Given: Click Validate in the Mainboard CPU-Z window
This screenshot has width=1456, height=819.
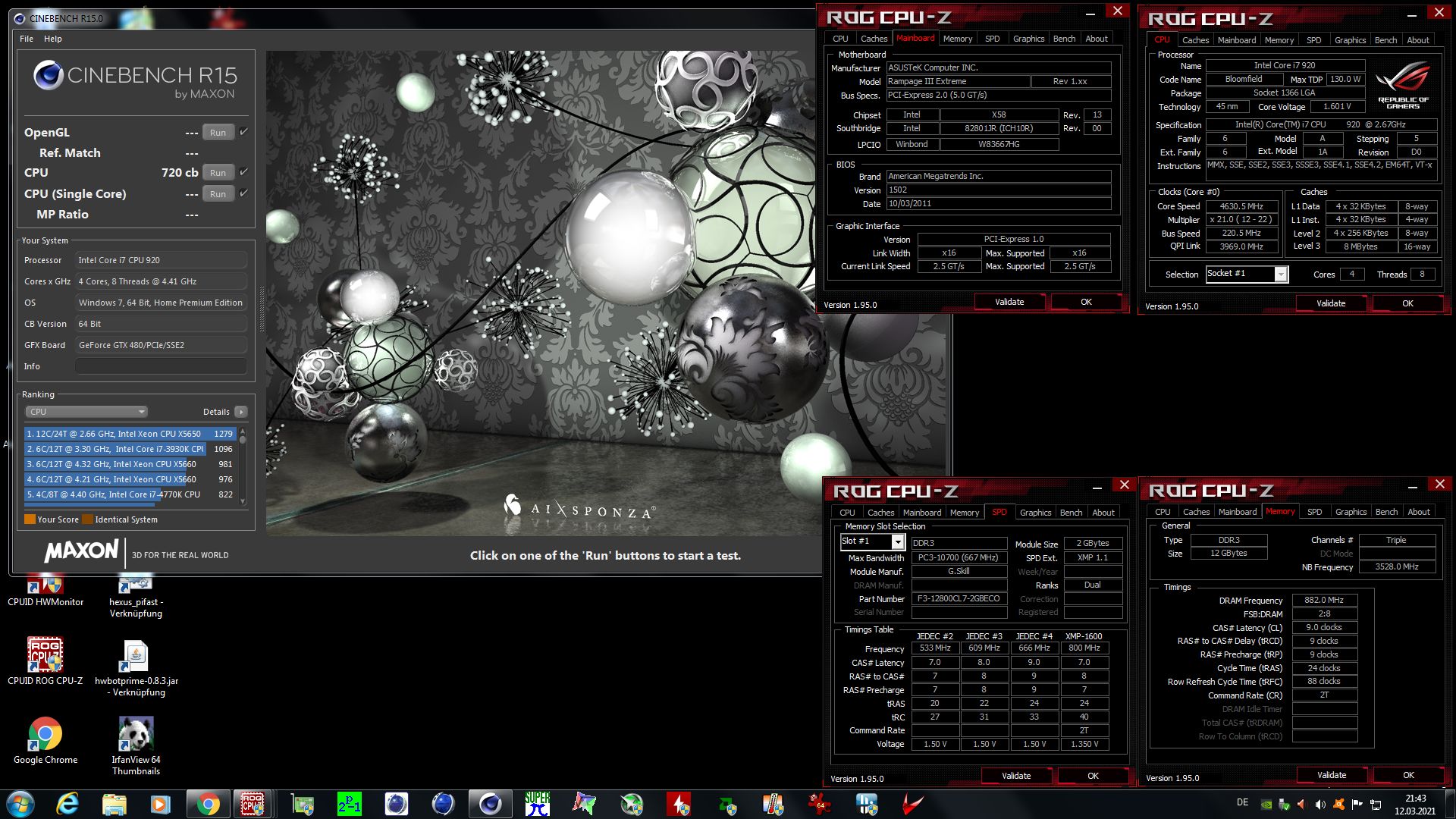Looking at the screenshot, I should coord(1009,302).
